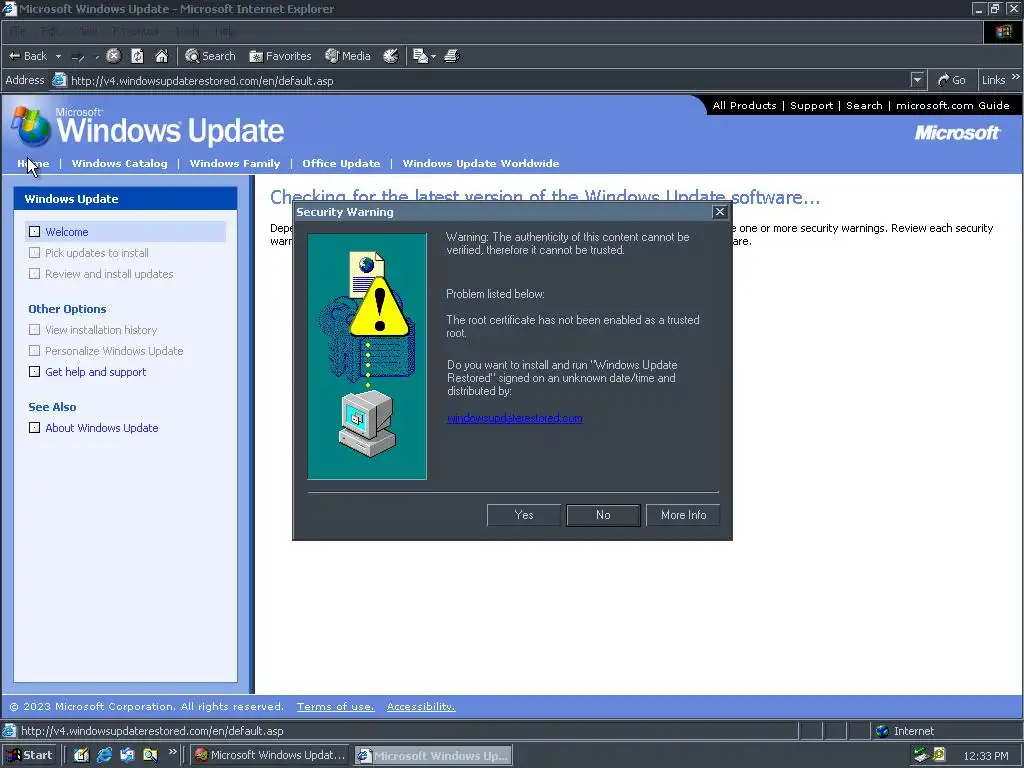Open the Help menu in the menu bar
The height and width of the screenshot is (768, 1024).
225,31
